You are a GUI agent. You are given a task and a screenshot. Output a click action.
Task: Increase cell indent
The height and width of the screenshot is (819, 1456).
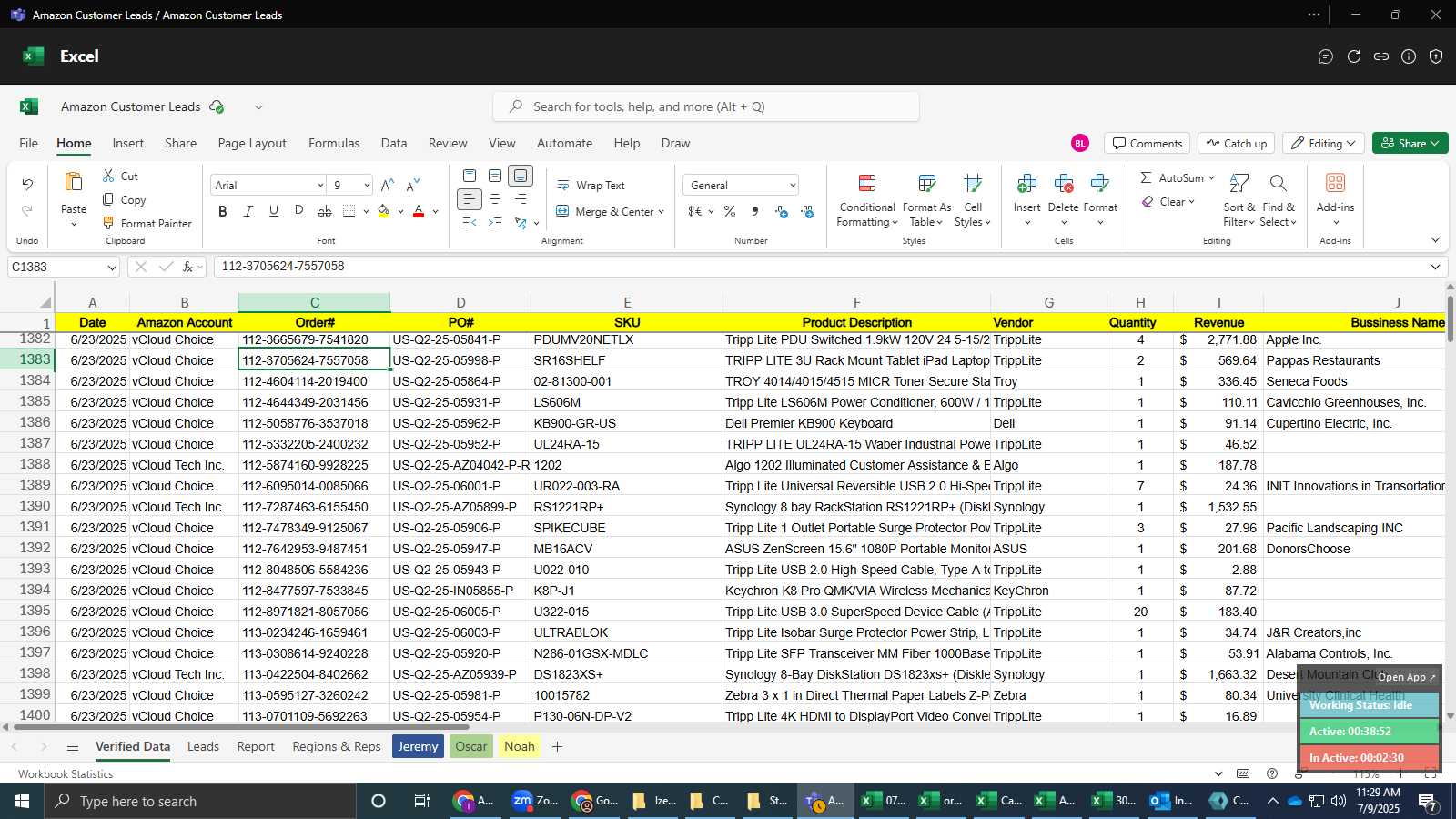pyautogui.click(x=495, y=223)
